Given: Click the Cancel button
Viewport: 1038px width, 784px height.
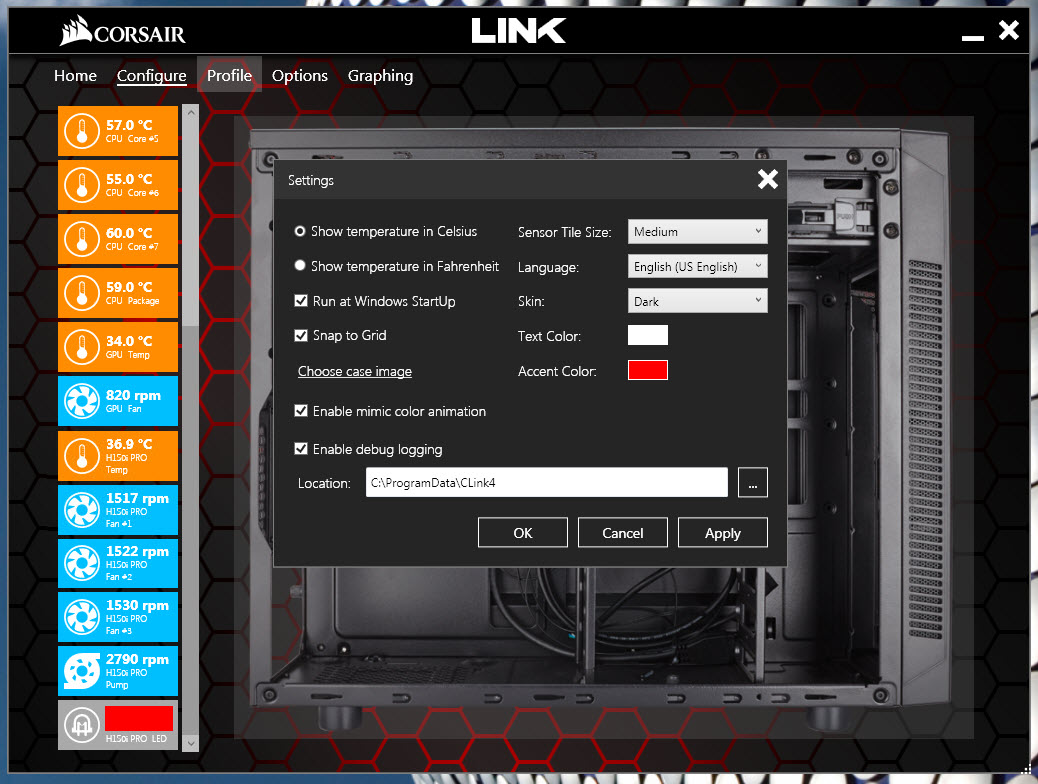Looking at the screenshot, I should point(623,533).
